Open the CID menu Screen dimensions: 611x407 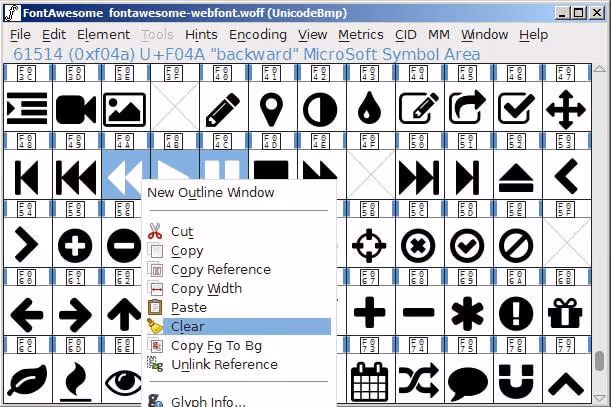point(406,35)
